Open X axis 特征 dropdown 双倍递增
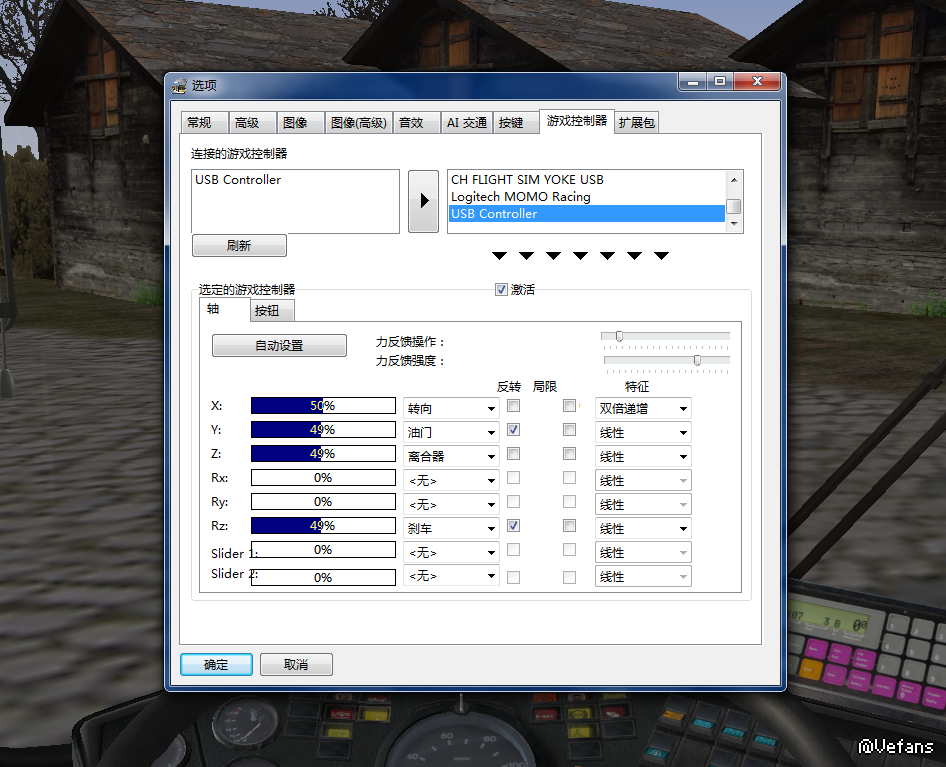This screenshot has height=767, width=946. [643, 409]
